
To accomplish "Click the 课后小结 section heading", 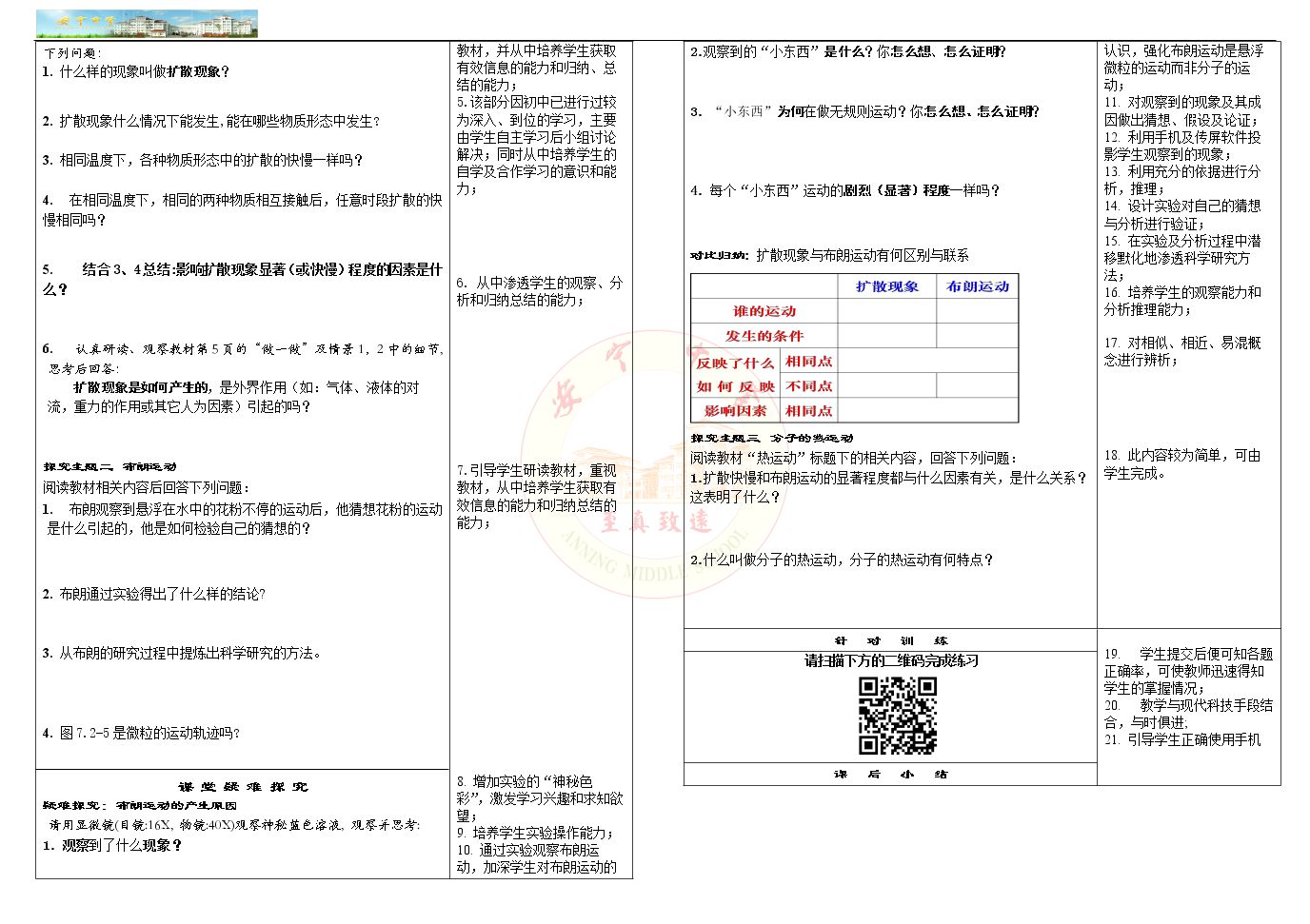I will 891,775.
